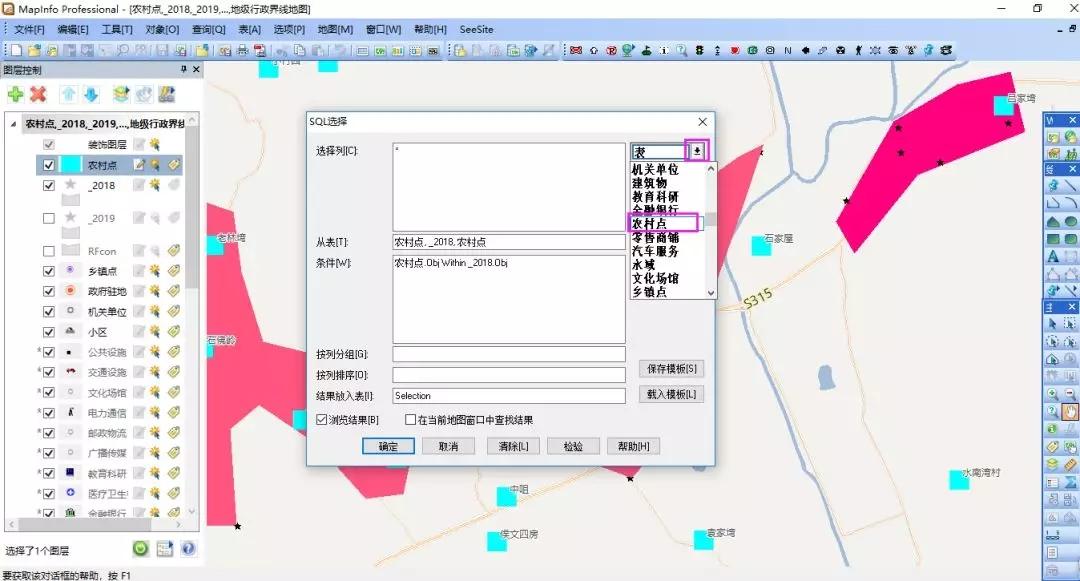The height and width of the screenshot is (581, 1080).
Task: Enable visibility checkbox for _2019 layer
Action: pyautogui.click(x=48, y=218)
